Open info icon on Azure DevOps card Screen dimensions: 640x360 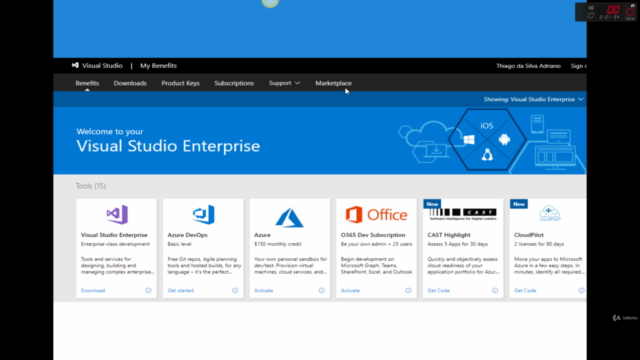click(x=235, y=290)
